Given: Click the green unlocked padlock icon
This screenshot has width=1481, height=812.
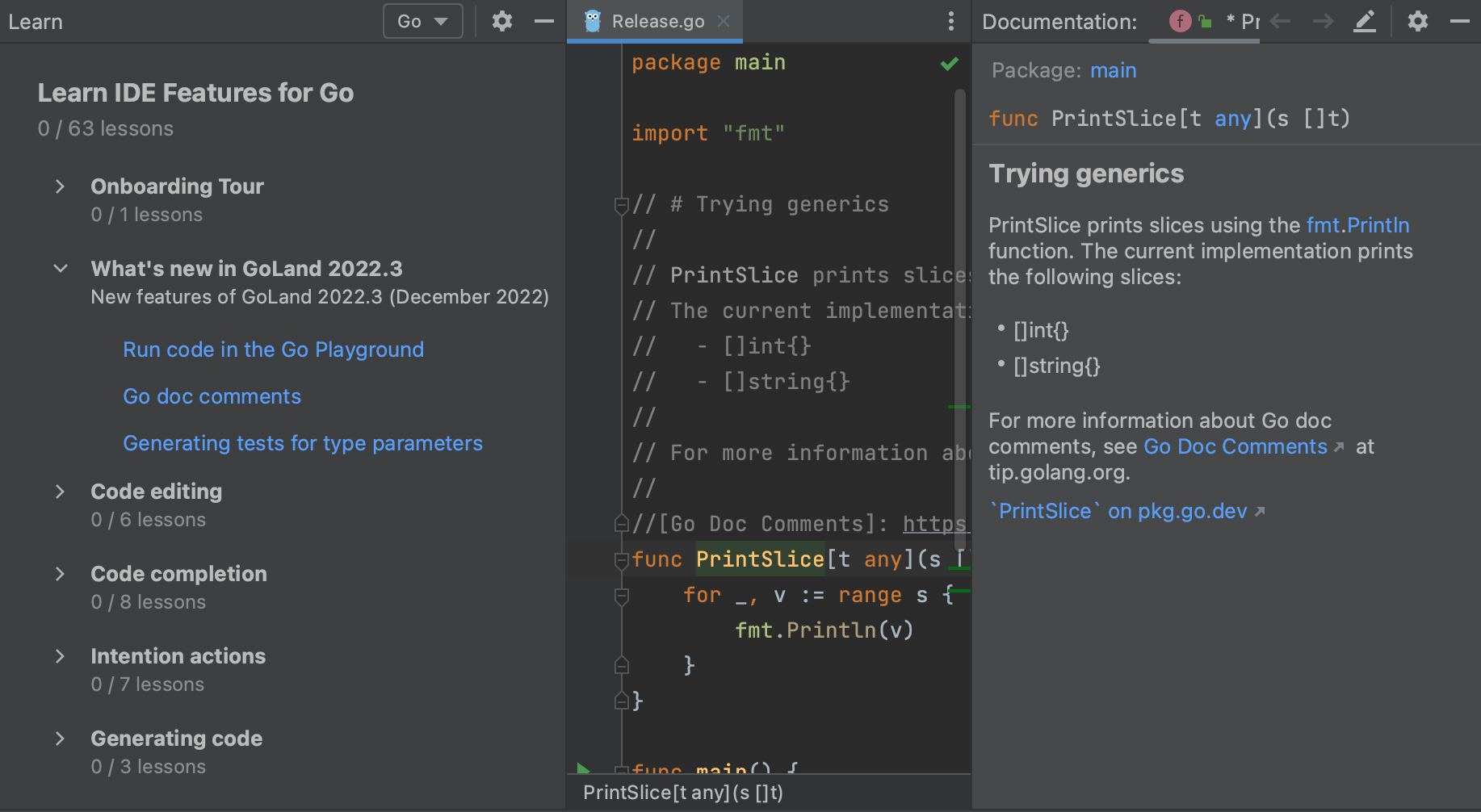Looking at the screenshot, I should [1205, 21].
